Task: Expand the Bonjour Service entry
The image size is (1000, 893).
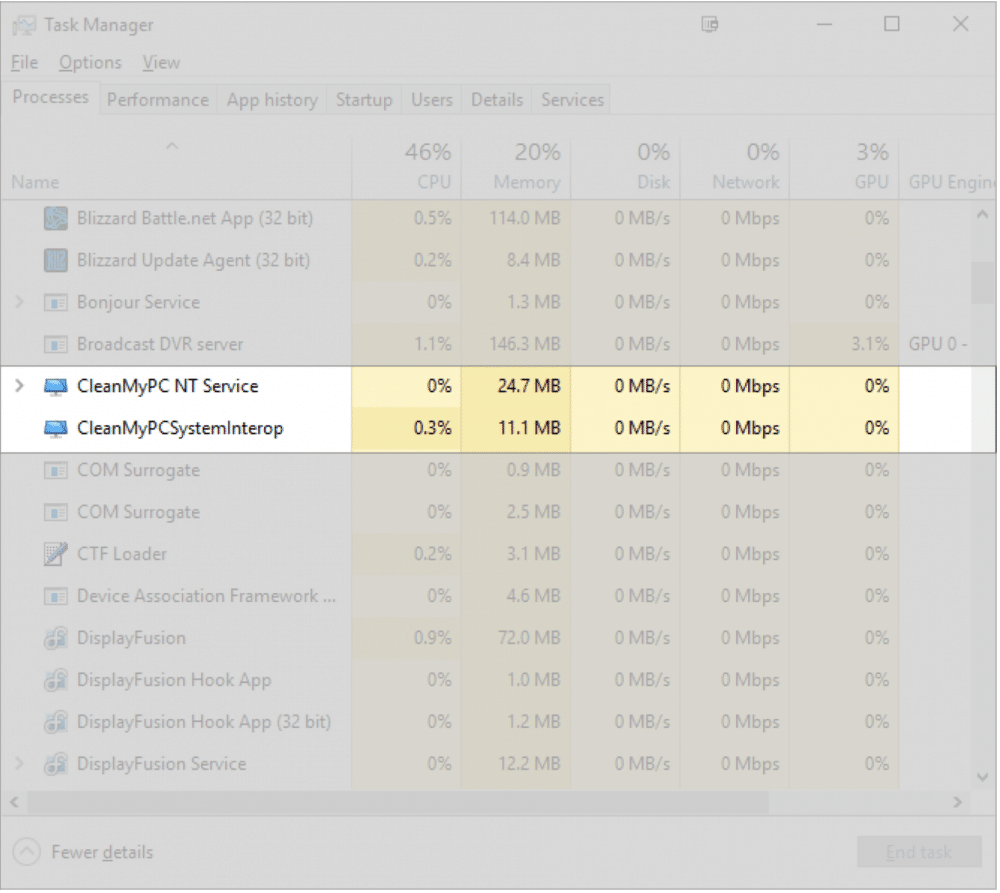Action: 19,302
